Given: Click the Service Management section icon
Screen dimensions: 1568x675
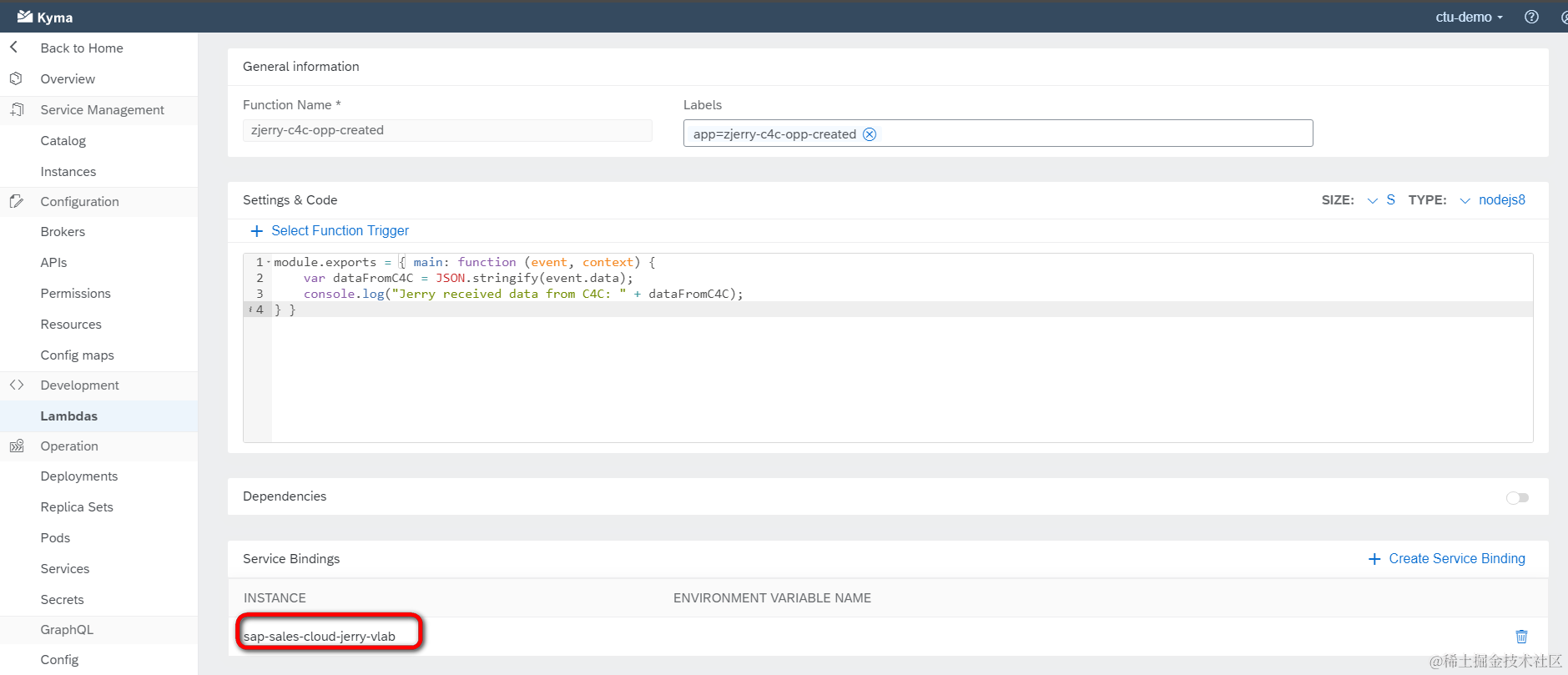Looking at the screenshot, I should pyautogui.click(x=16, y=109).
